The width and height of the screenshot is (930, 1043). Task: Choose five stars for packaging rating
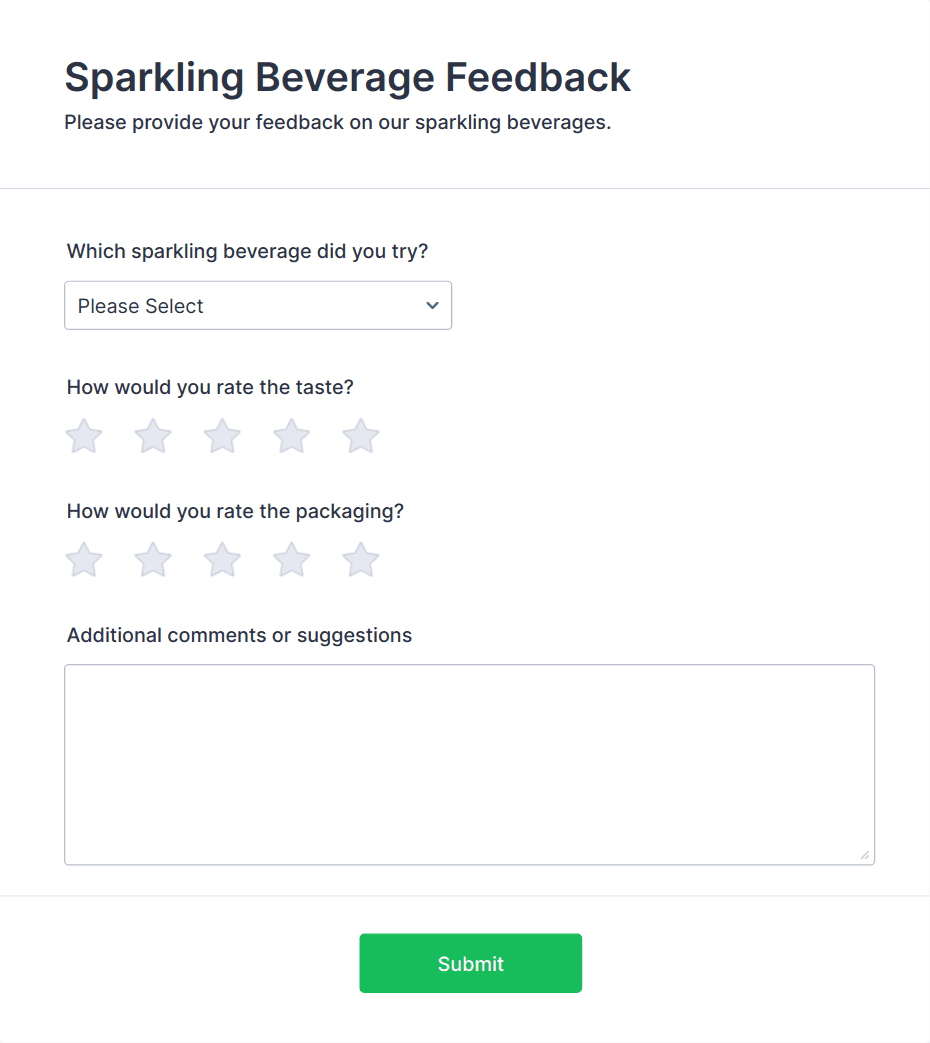pyautogui.click(x=360, y=561)
